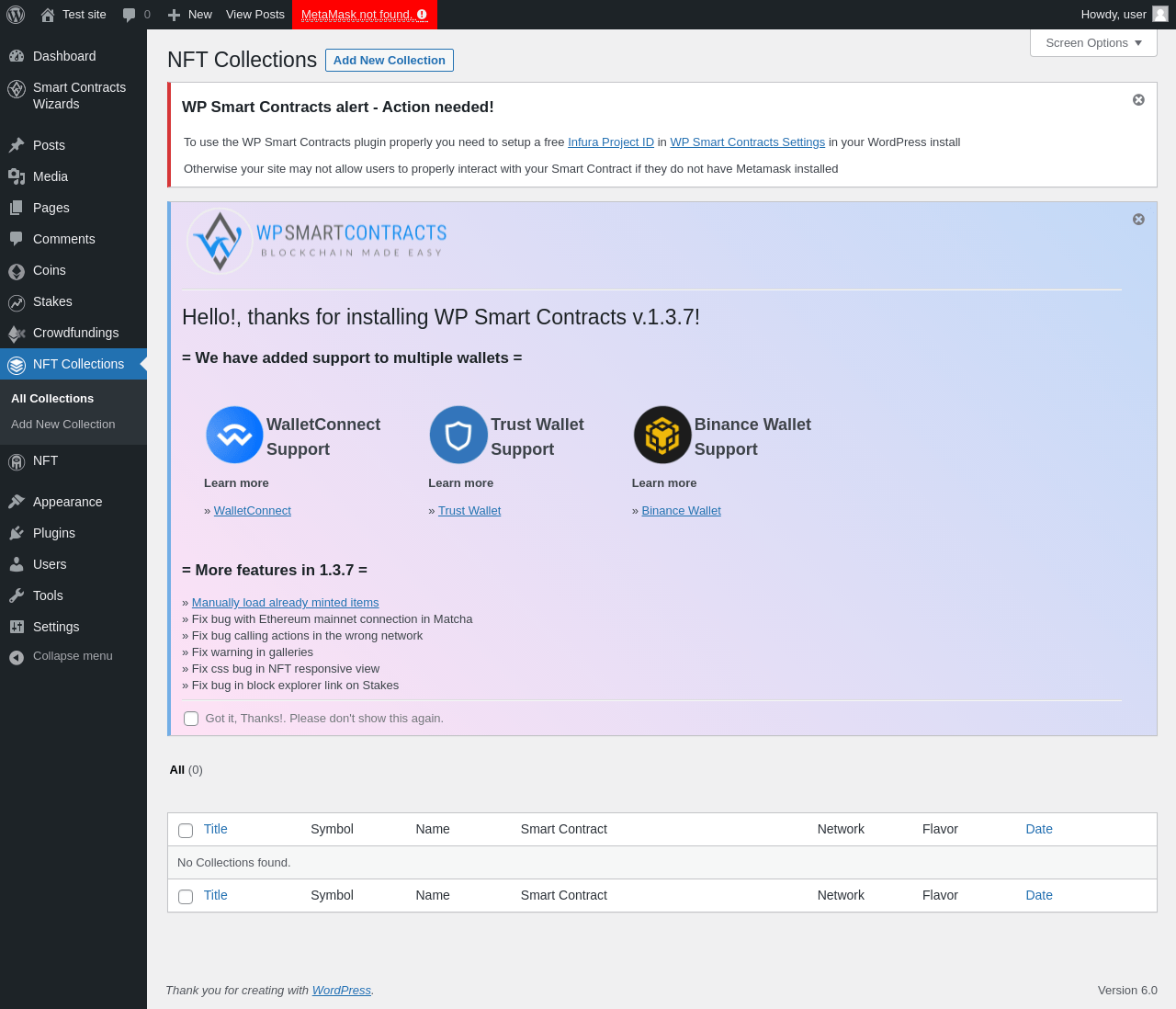Sort by Date in table footer
This screenshot has width=1176, height=1009.
tap(1039, 895)
